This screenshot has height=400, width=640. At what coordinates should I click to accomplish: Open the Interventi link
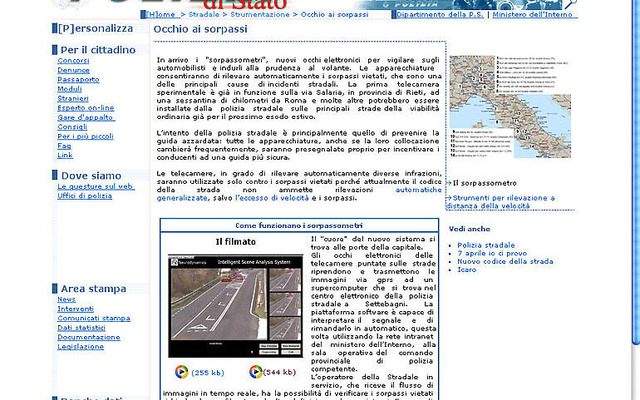tap(76, 309)
